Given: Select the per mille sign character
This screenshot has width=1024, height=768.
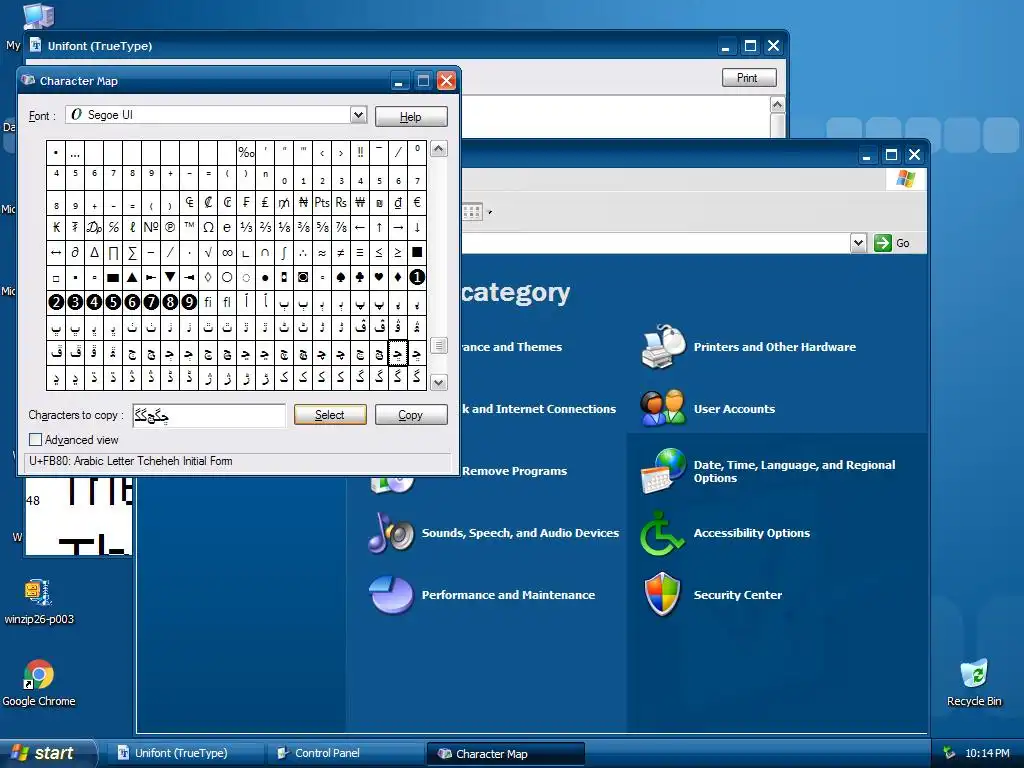Looking at the screenshot, I should tap(246, 153).
